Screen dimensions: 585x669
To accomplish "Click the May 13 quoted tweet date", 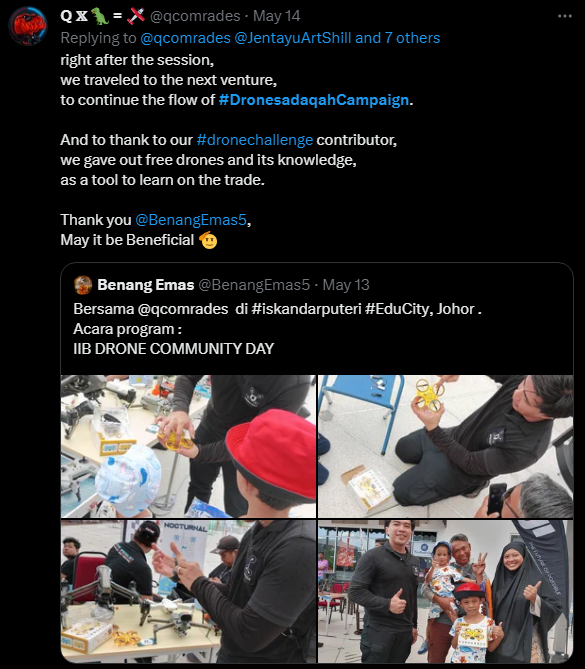I will coord(346,285).
